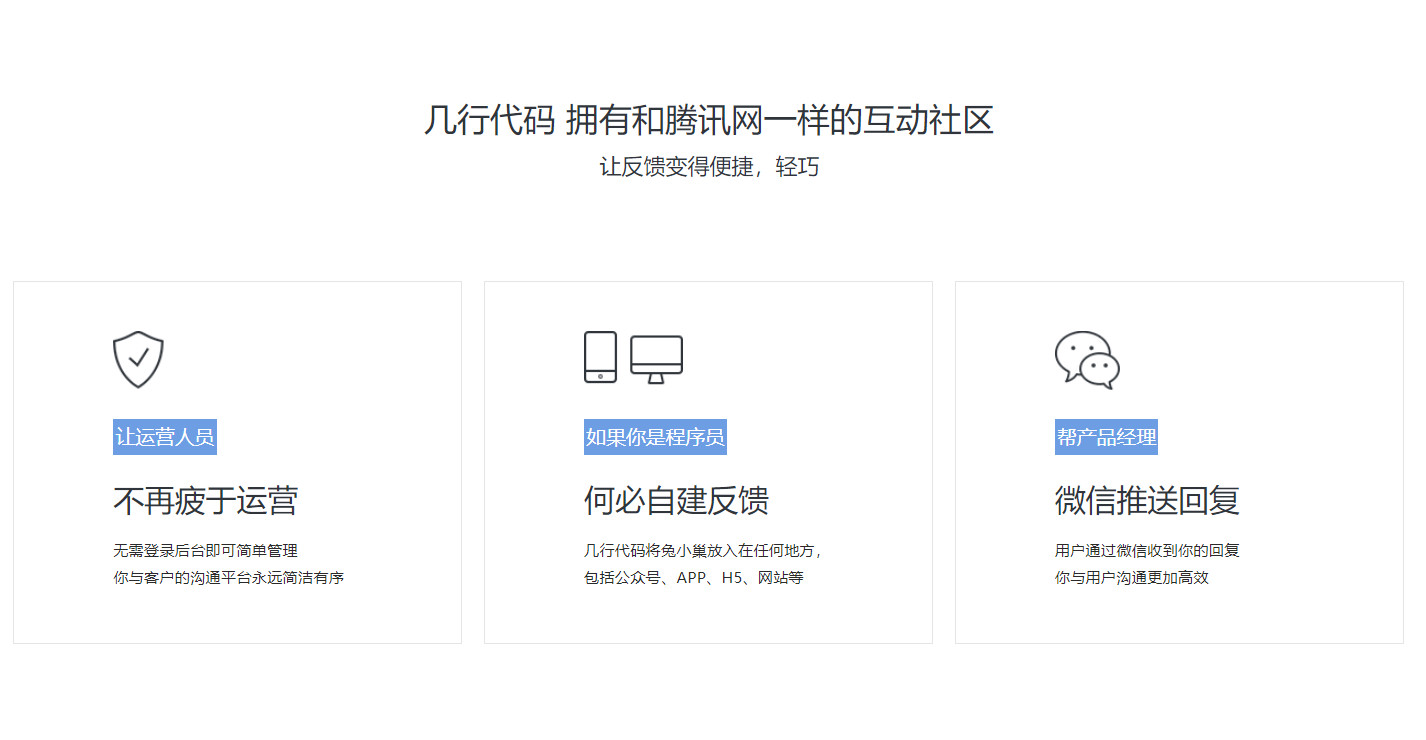This screenshot has height=740, width=1426.
Task: Click the line 几行代码将兔小巢放入在任何地方
Action: pos(703,550)
